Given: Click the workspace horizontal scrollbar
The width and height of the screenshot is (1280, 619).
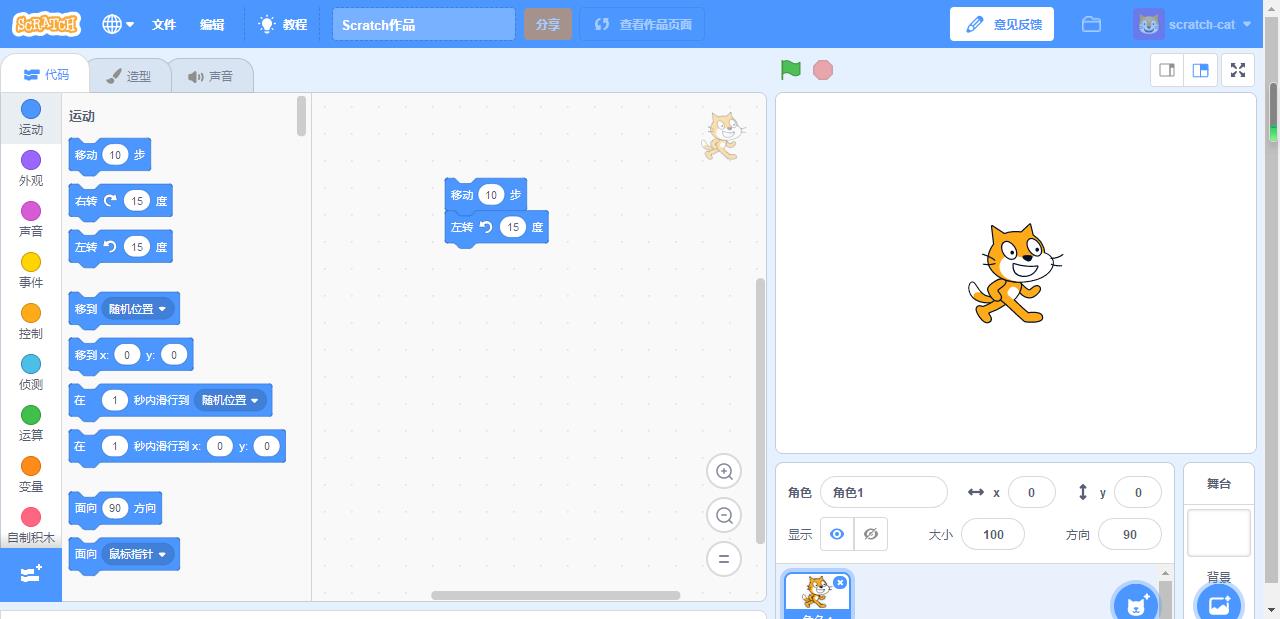Looking at the screenshot, I should point(556,595).
